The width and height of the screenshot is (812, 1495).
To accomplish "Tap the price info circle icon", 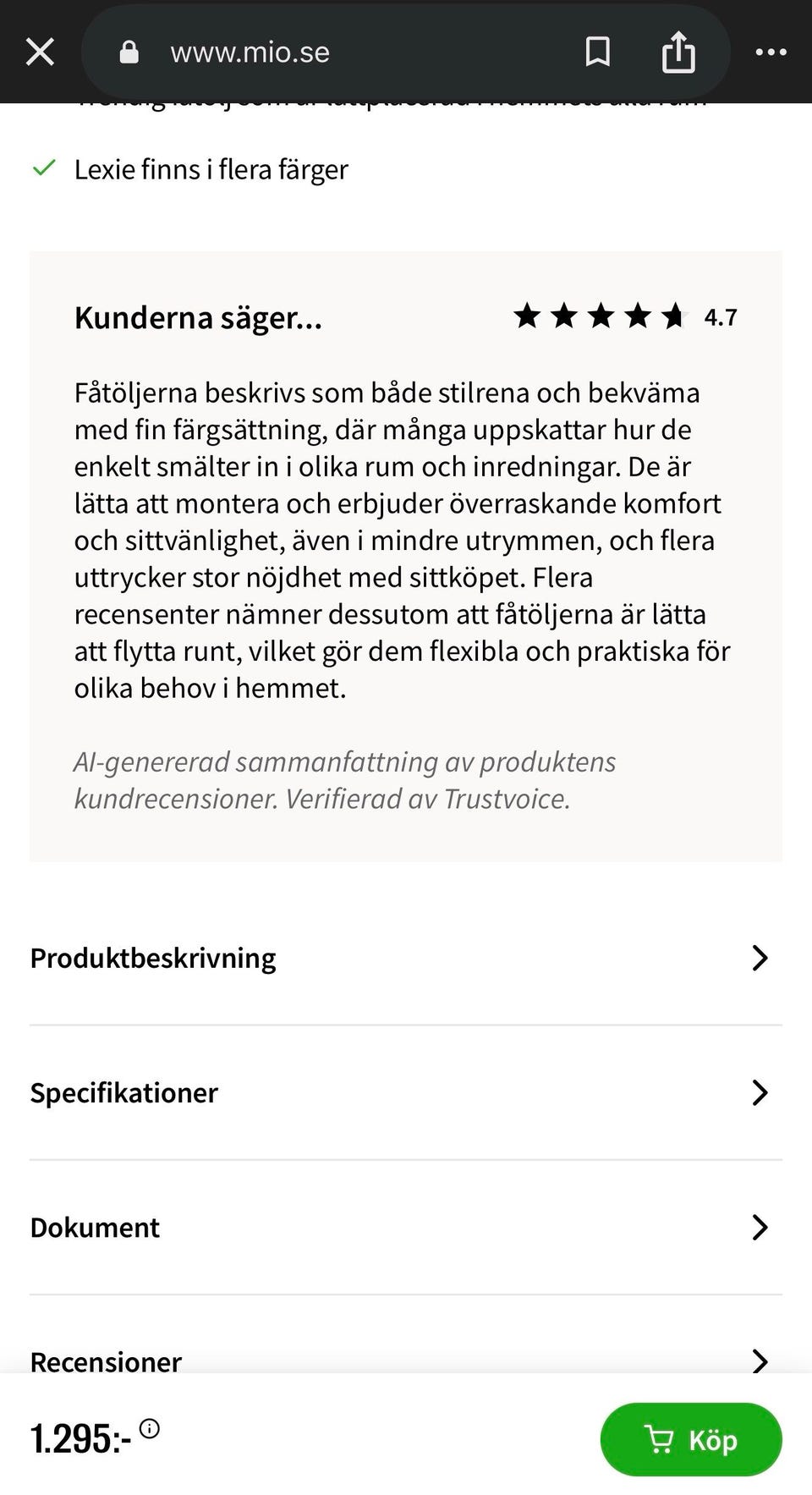I will point(150,1429).
